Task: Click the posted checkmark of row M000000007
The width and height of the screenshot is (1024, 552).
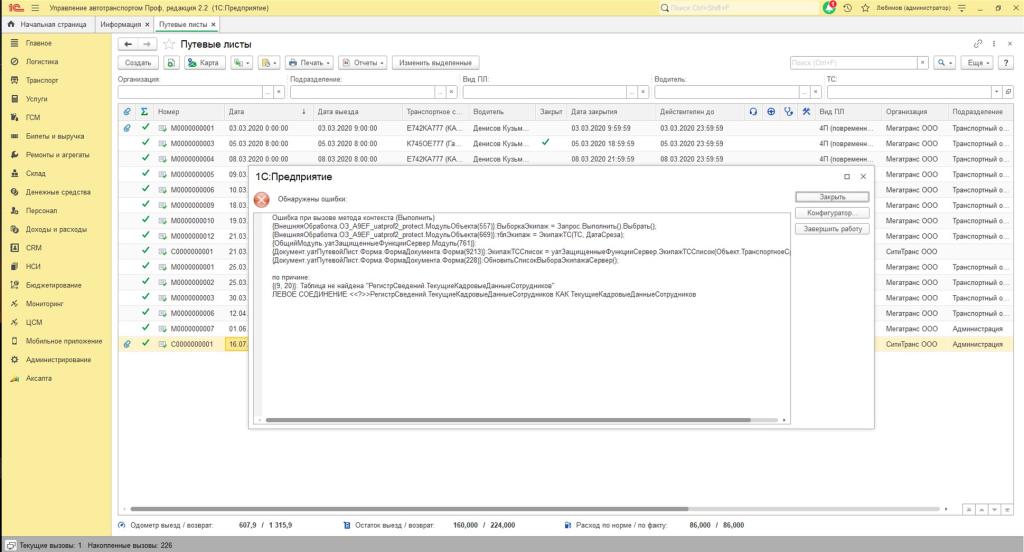Action: click(145, 328)
